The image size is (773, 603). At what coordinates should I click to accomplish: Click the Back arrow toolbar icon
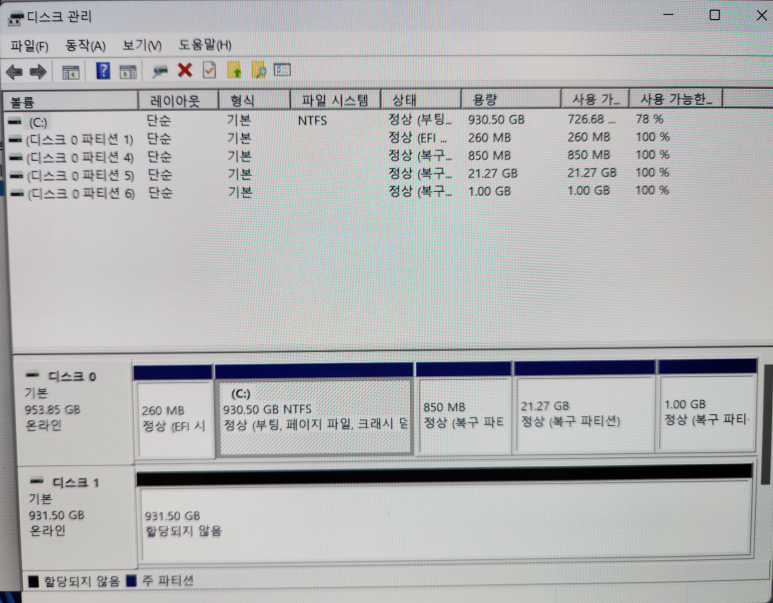point(14,72)
